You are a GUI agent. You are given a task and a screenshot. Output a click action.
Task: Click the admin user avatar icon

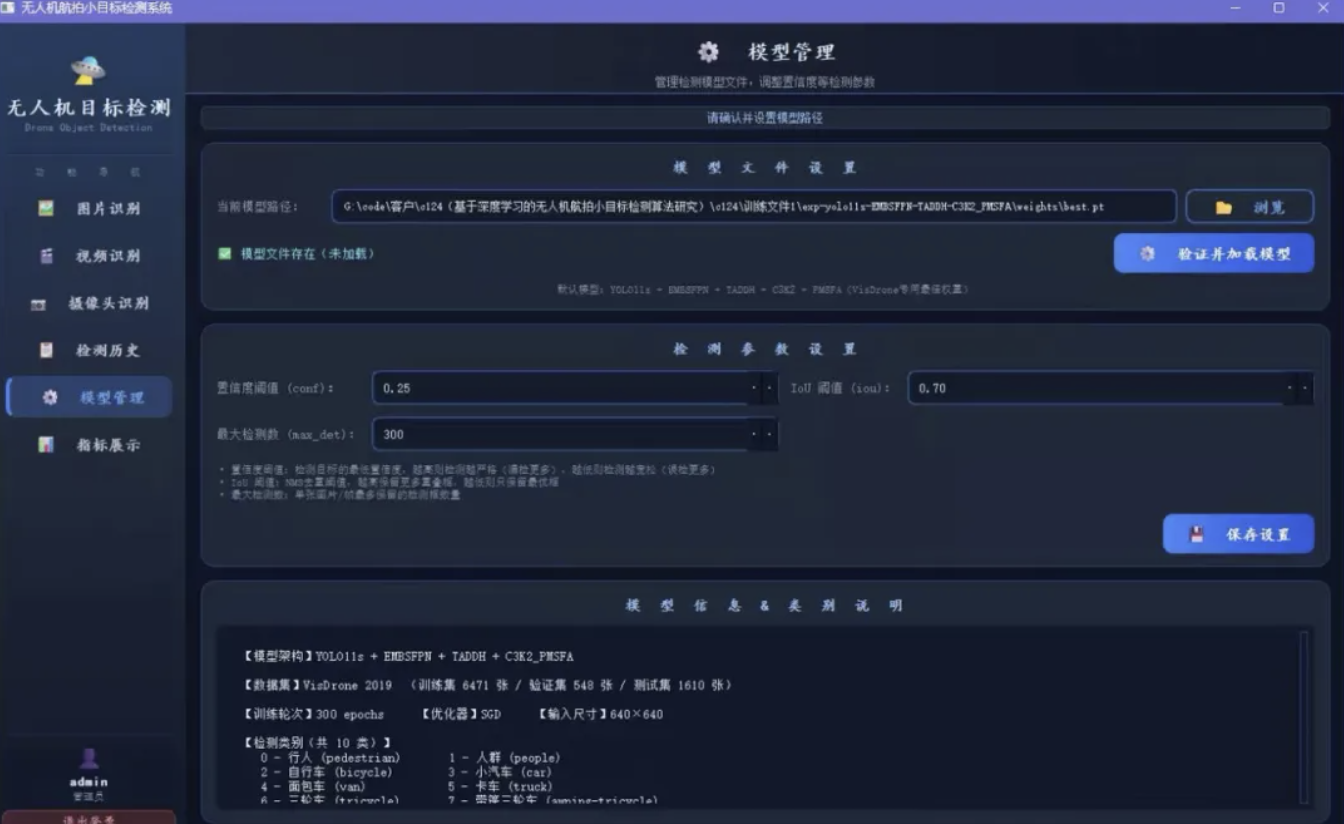pos(89,759)
